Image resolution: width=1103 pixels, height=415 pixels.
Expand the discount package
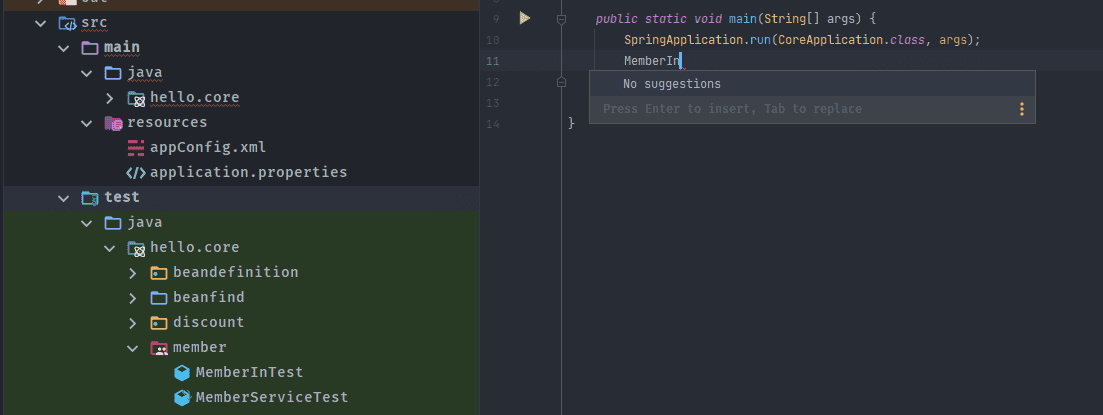[133, 323]
